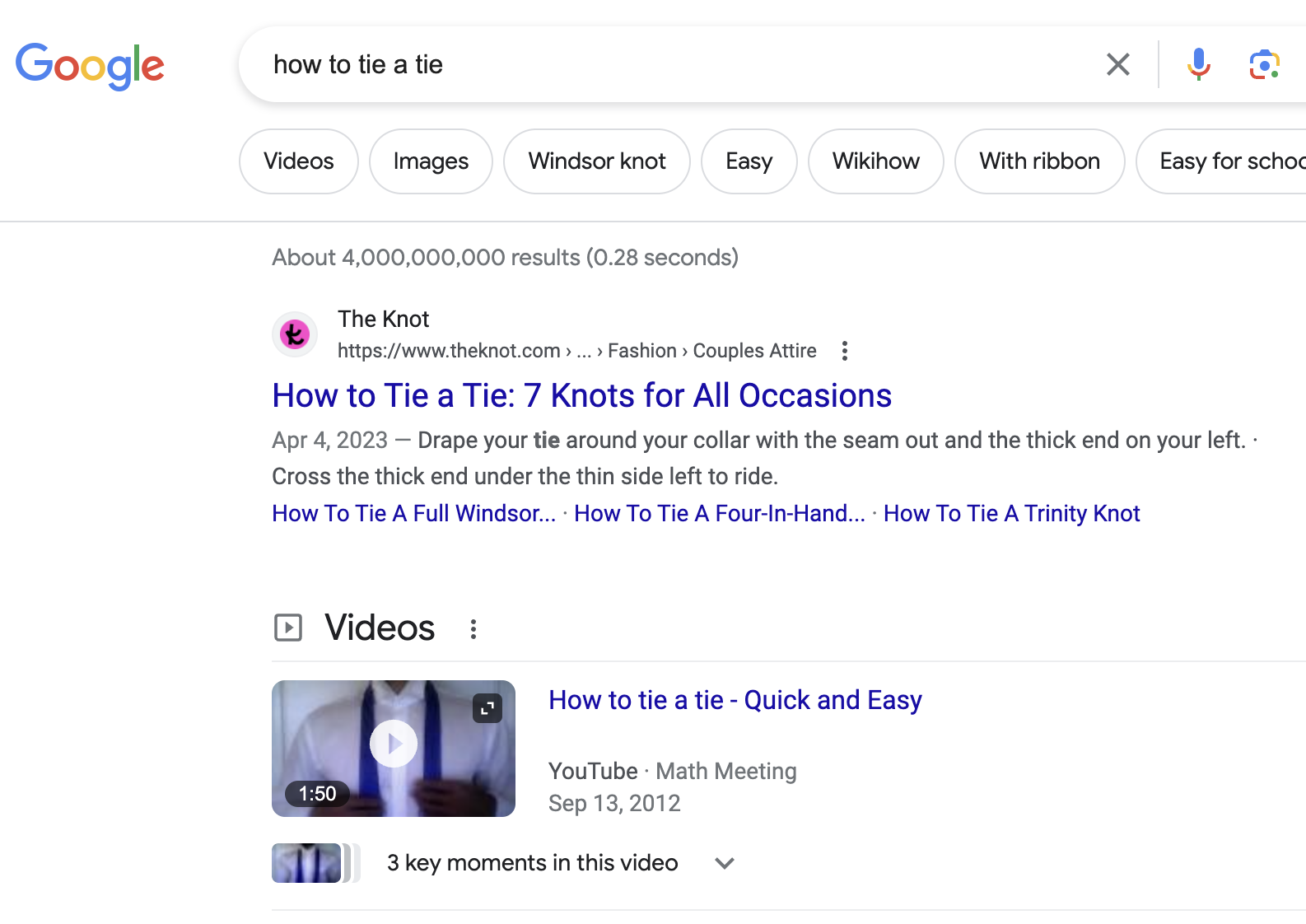Clear the search box with X icon

tap(1117, 64)
